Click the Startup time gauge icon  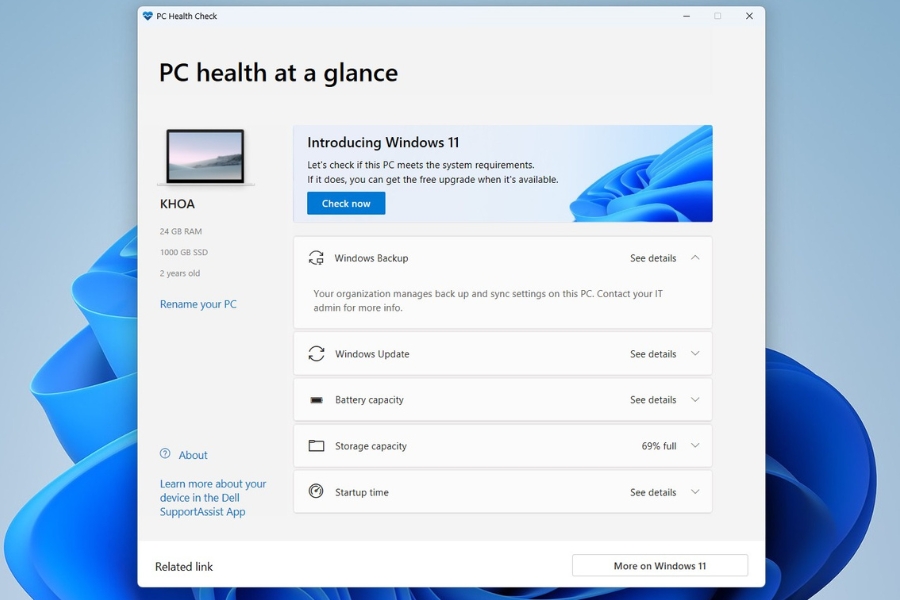[x=316, y=491]
